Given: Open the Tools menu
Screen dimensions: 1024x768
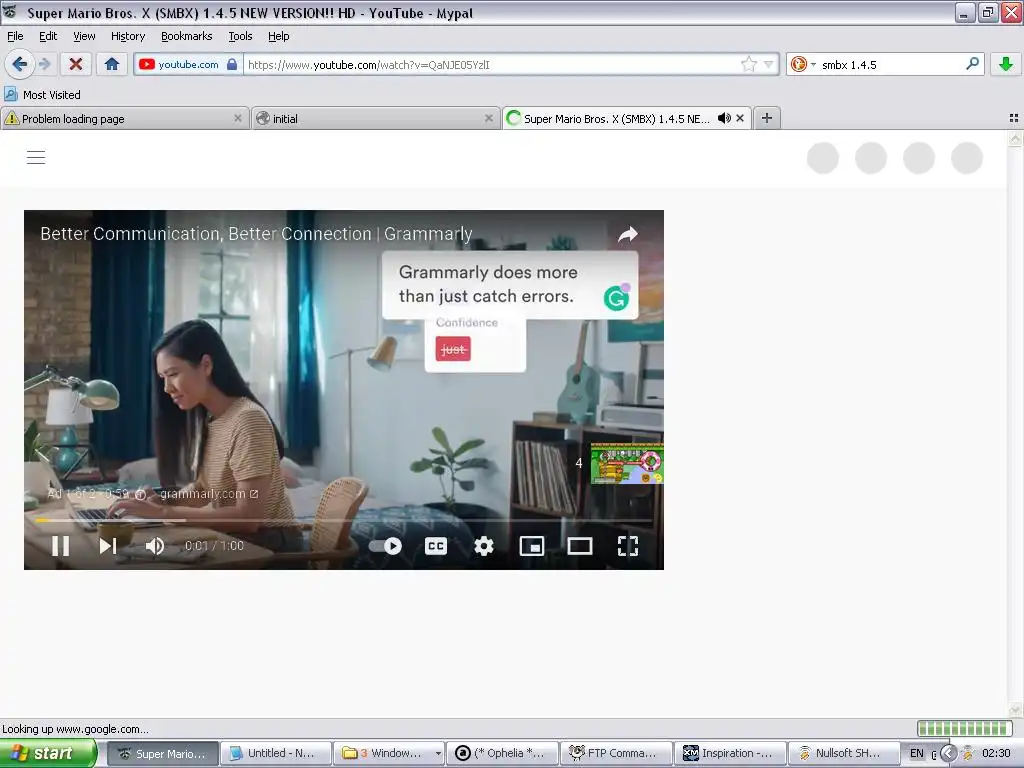Looking at the screenshot, I should point(240,36).
